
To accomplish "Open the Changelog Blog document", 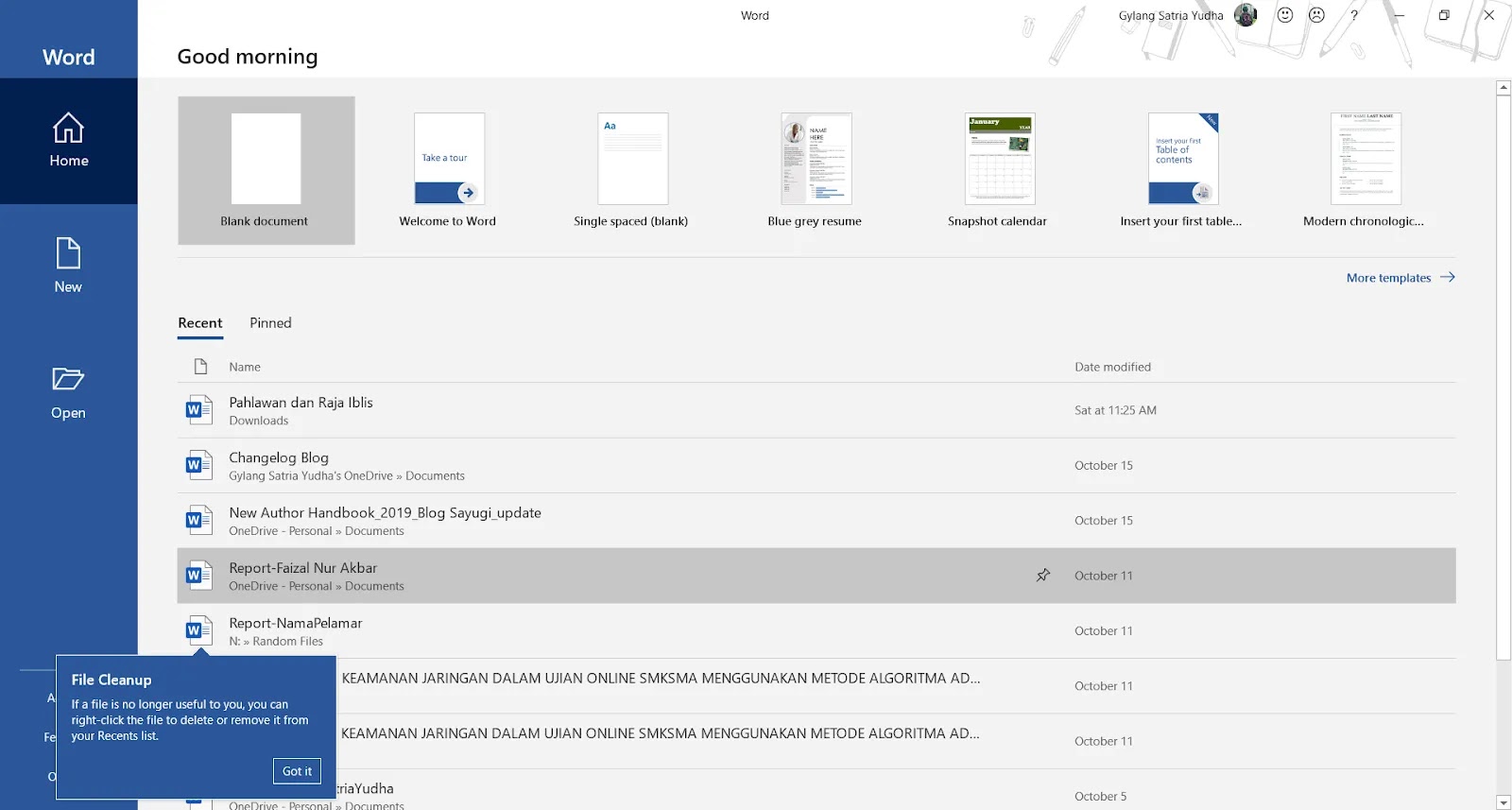I will (816, 465).
